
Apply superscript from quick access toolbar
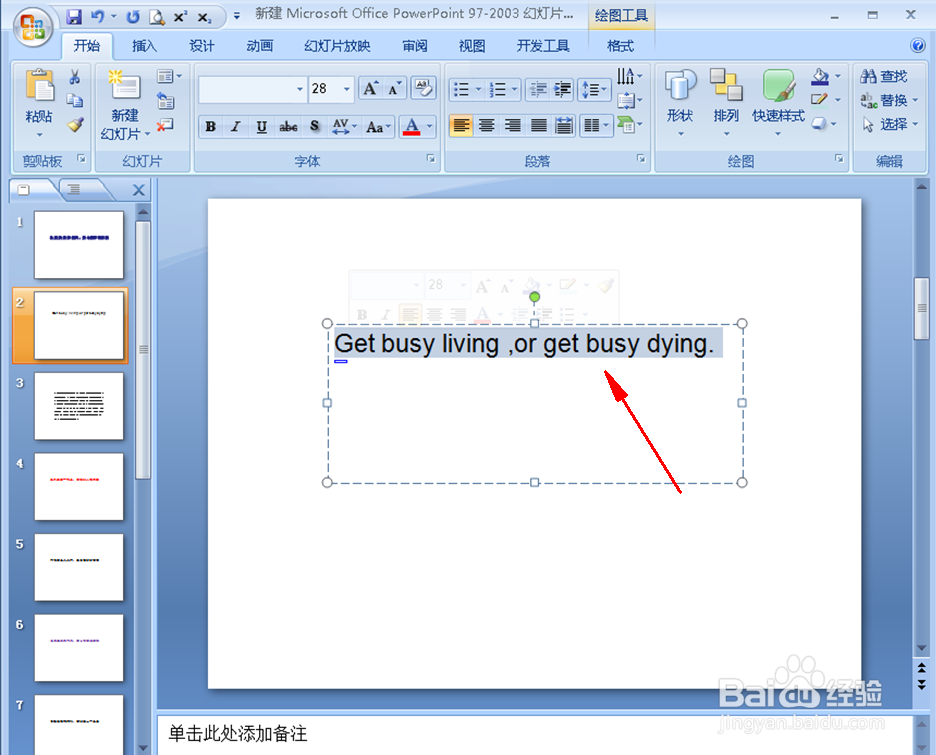180,17
